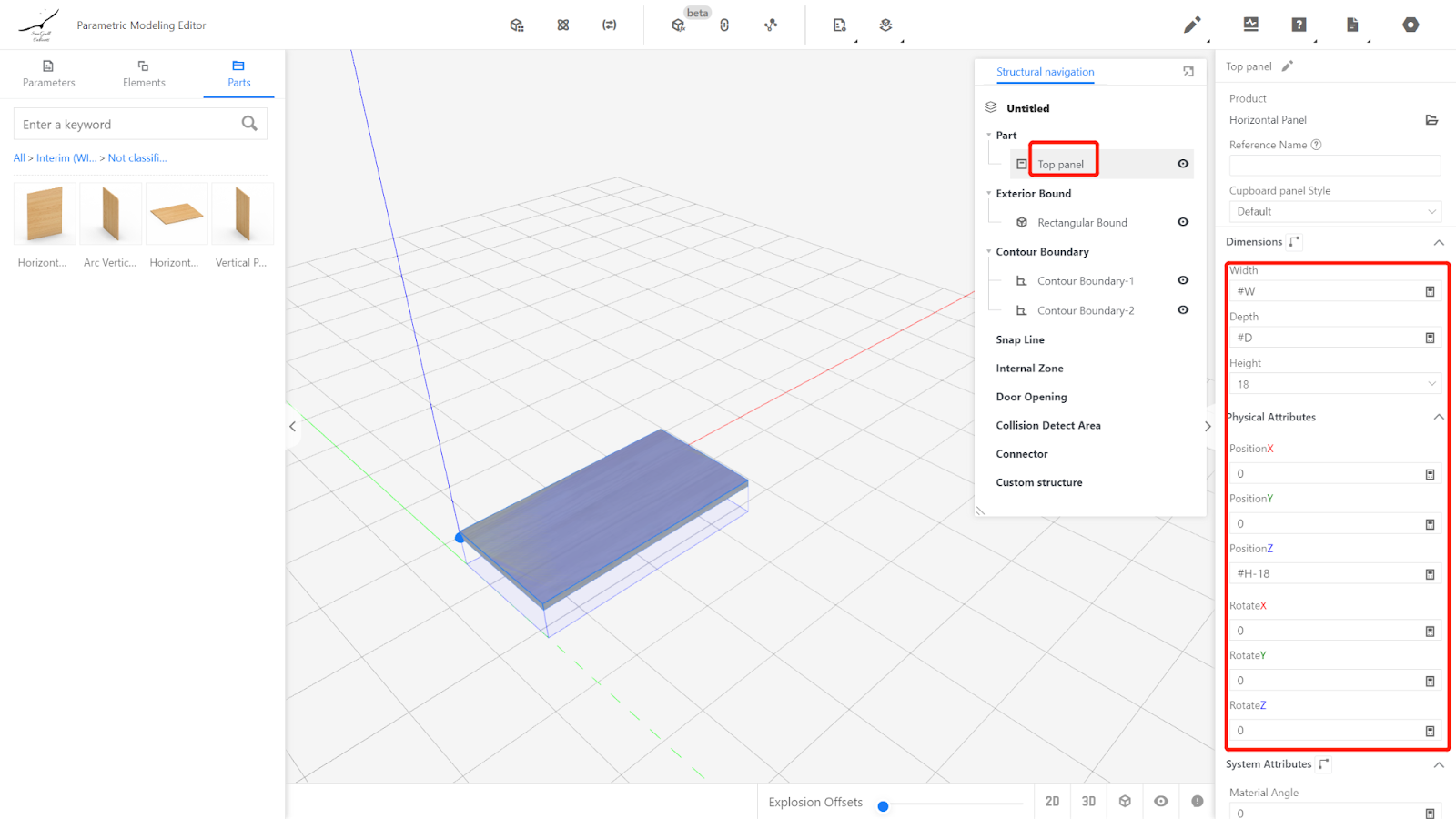Collapse the Dimensions section
Image resolution: width=1456 pixels, height=819 pixels.
pyautogui.click(x=1439, y=242)
